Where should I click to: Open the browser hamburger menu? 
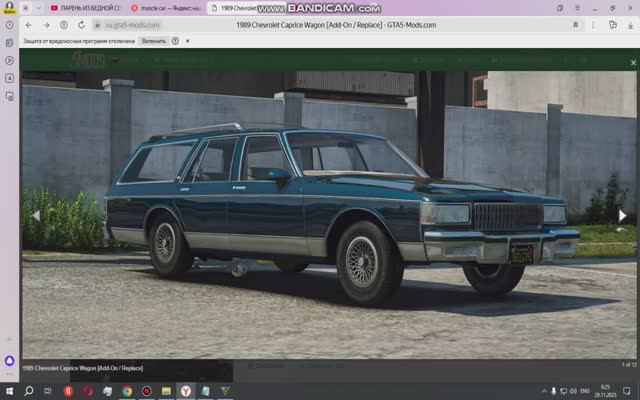578,8
